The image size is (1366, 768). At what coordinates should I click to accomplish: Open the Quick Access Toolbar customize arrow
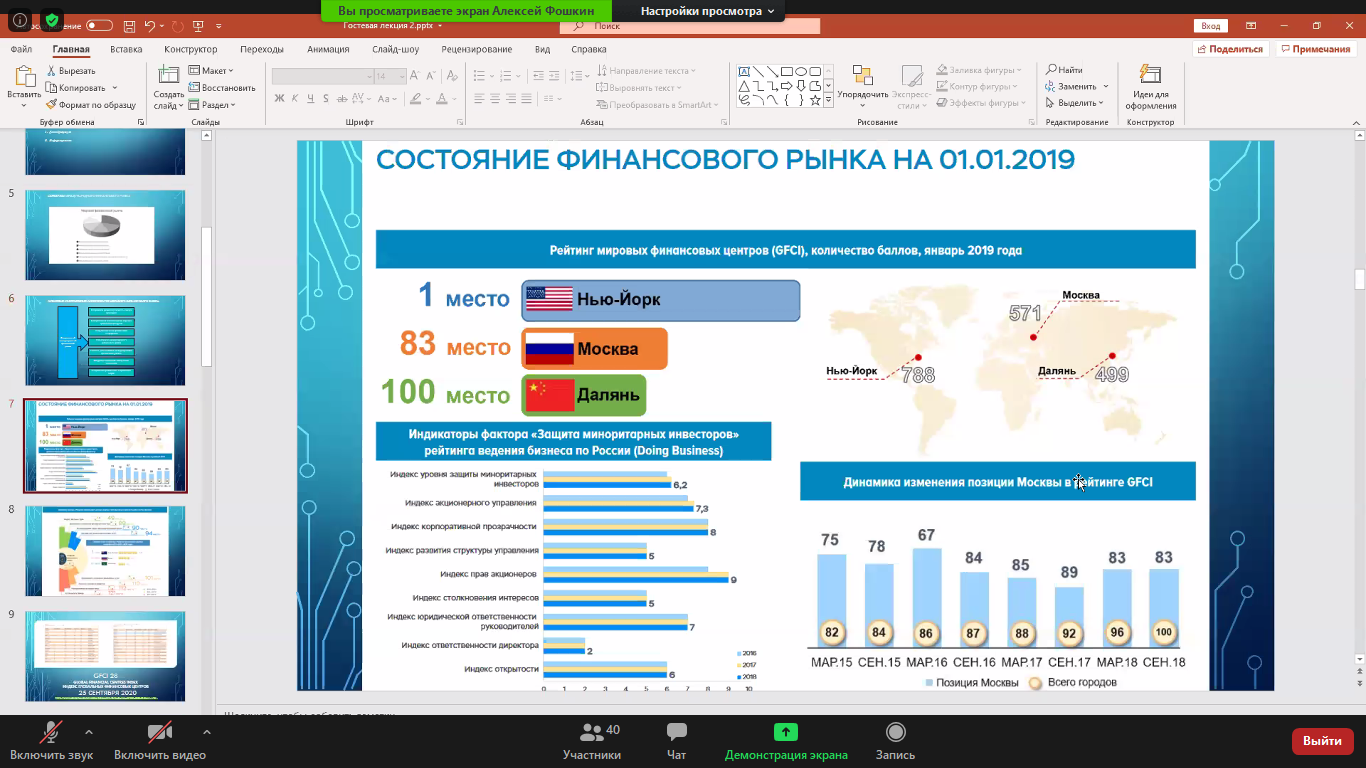pyautogui.click(x=218, y=26)
